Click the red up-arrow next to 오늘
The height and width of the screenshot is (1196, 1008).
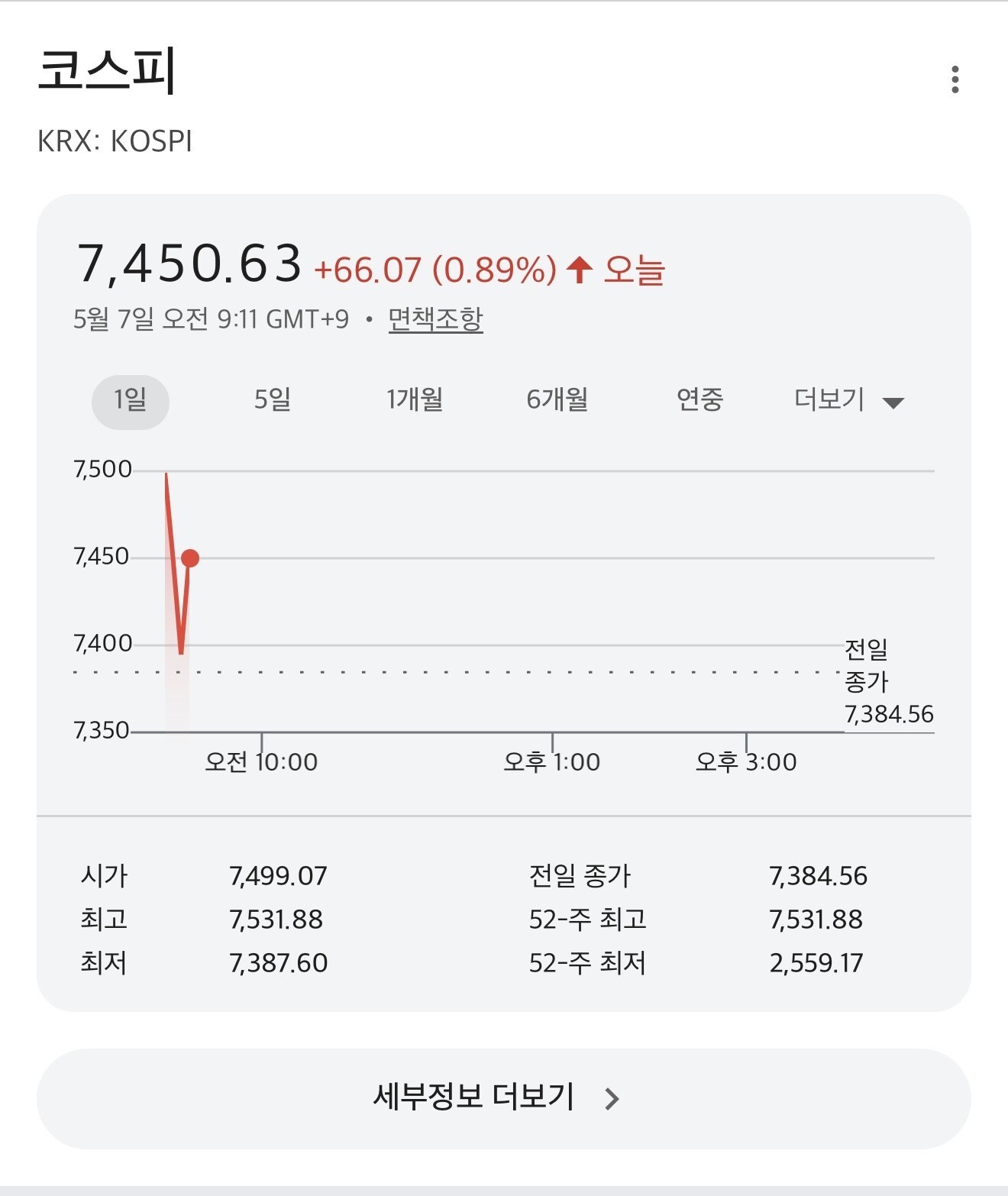[x=580, y=270]
